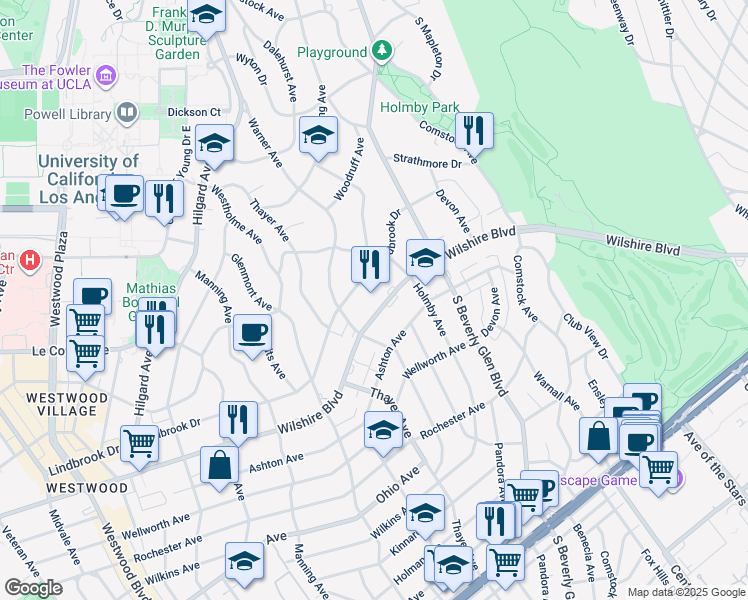Click the Playground park pin

tap(382, 51)
